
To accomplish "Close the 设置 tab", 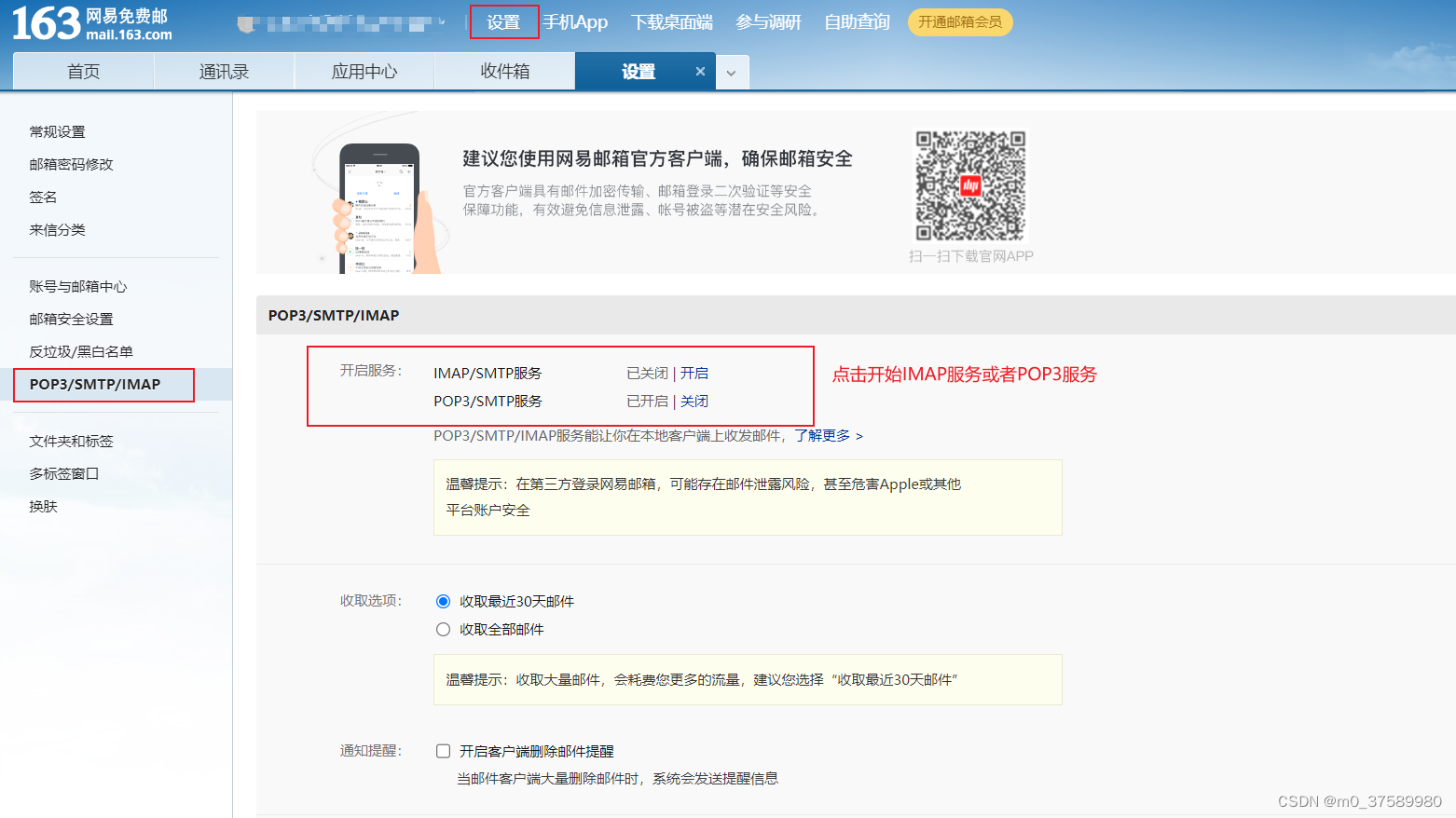I will click(x=700, y=71).
